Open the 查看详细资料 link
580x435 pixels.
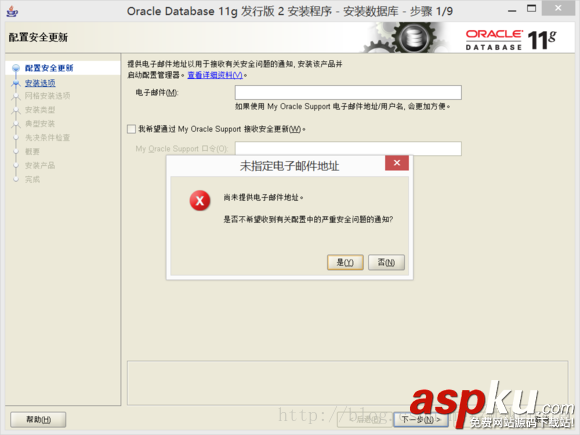(215, 75)
